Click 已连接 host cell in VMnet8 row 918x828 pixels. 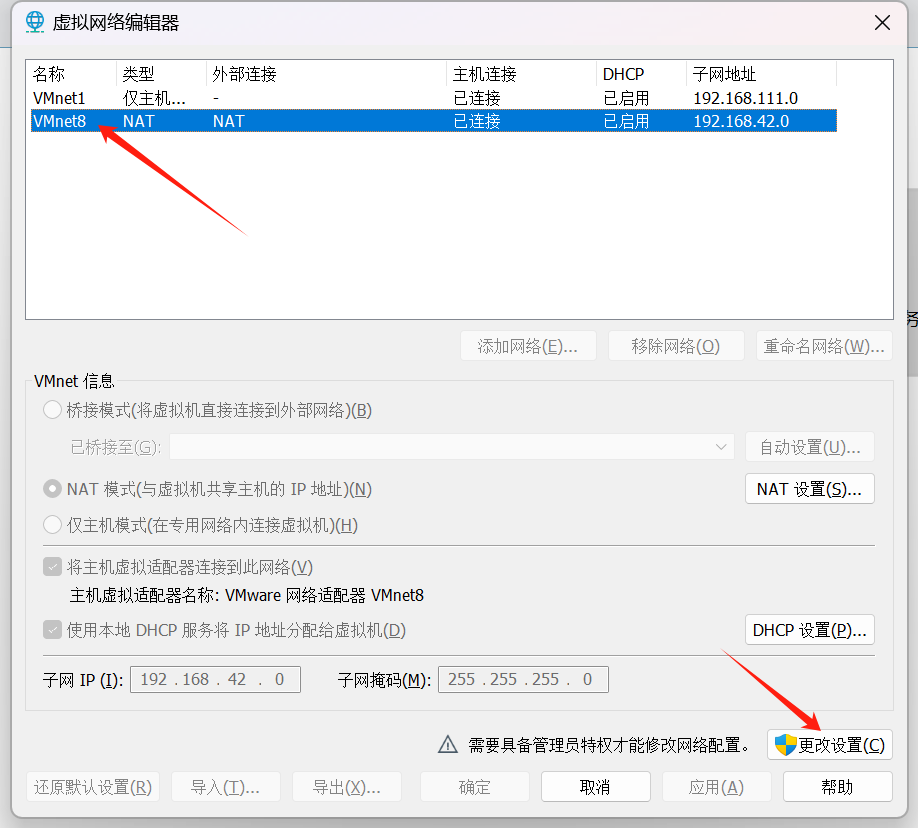(x=477, y=121)
